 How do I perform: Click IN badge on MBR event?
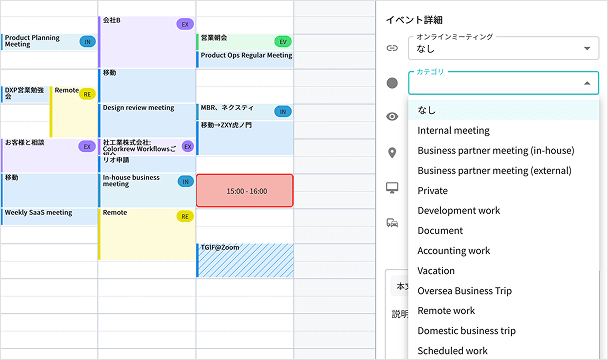point(283,111)
